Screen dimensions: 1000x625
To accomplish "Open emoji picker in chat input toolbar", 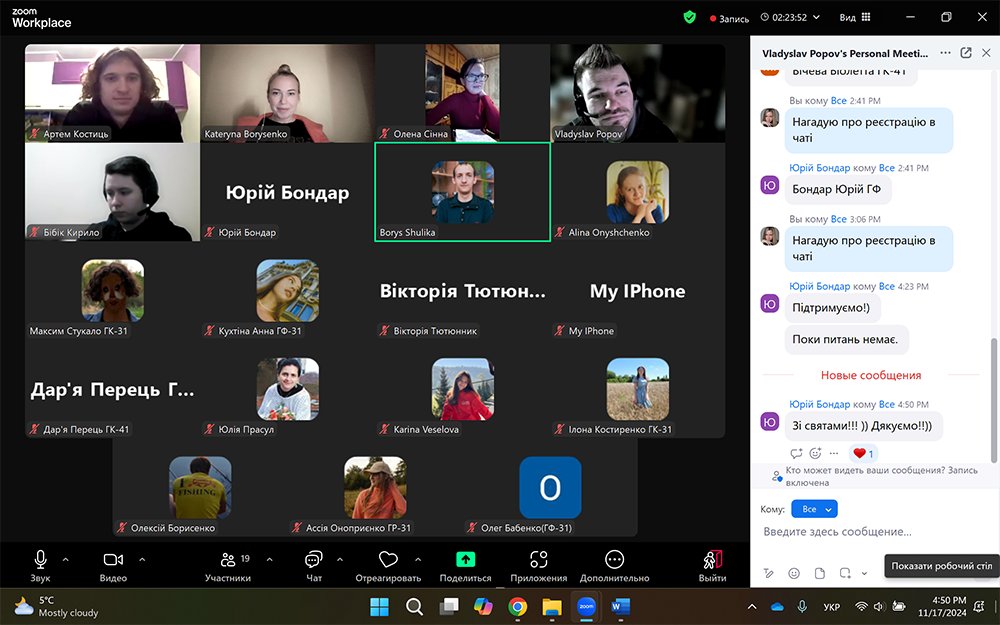I will point(794,573).
